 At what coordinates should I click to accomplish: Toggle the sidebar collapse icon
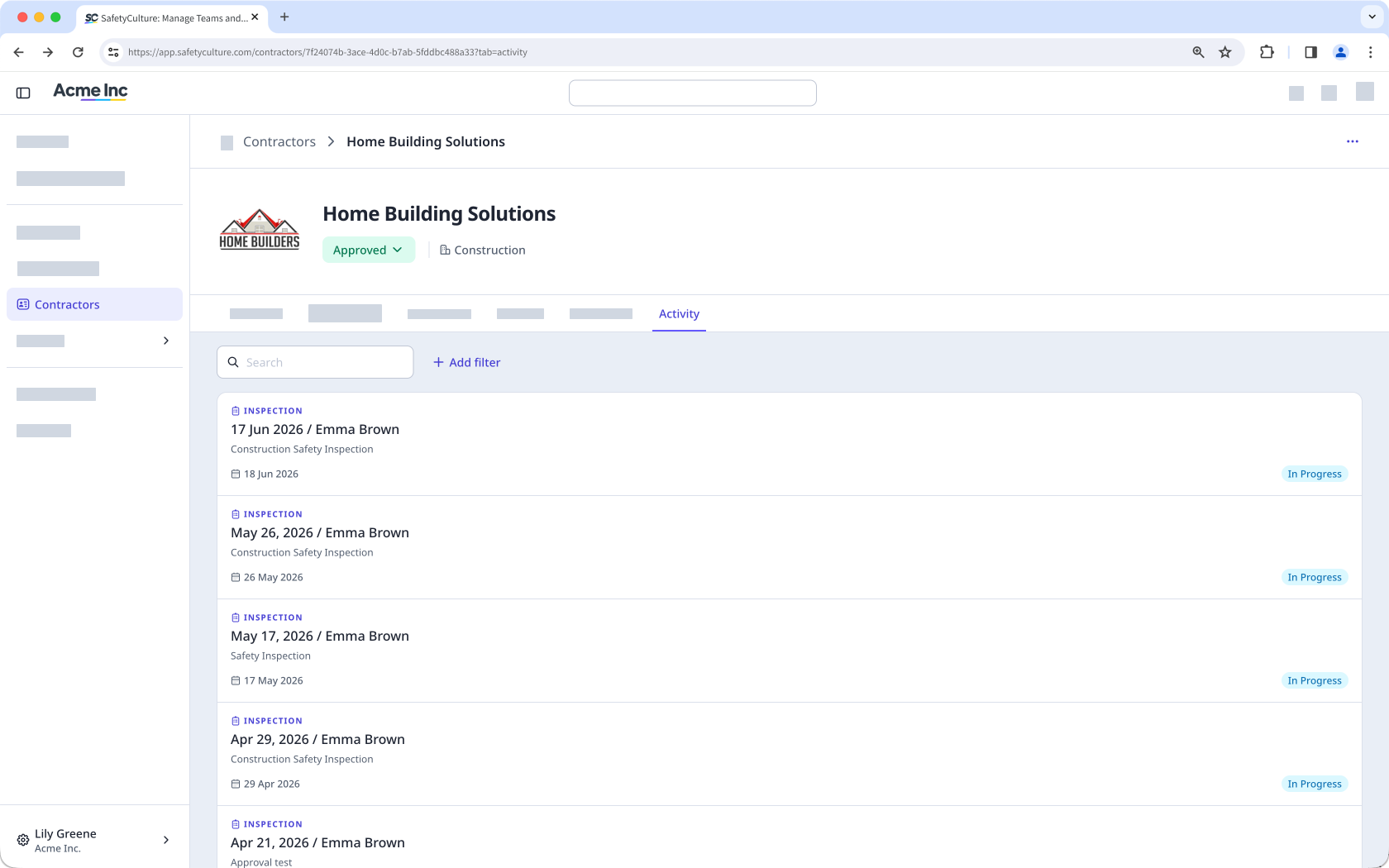(x=23, y=93)
